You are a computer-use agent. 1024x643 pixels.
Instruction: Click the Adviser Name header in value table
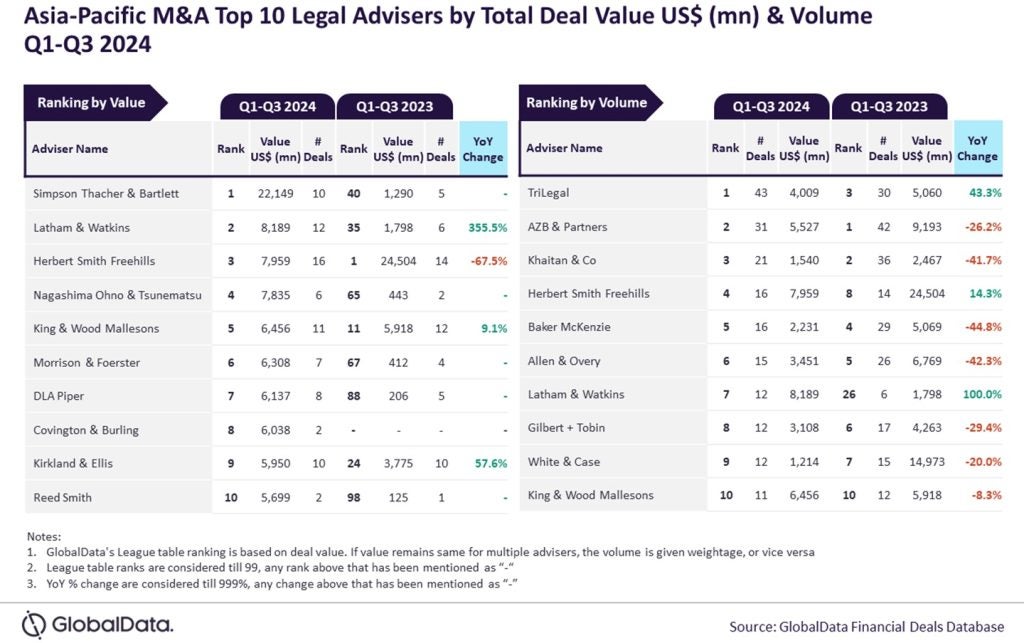tap(70, 149)
